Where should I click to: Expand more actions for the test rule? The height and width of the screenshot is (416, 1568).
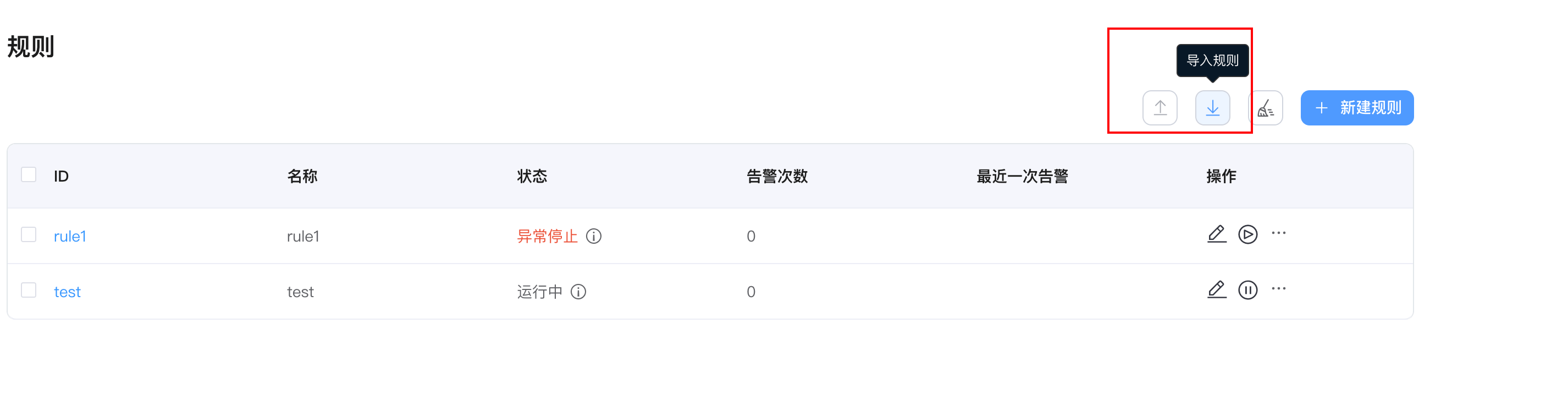(1278, 289)
